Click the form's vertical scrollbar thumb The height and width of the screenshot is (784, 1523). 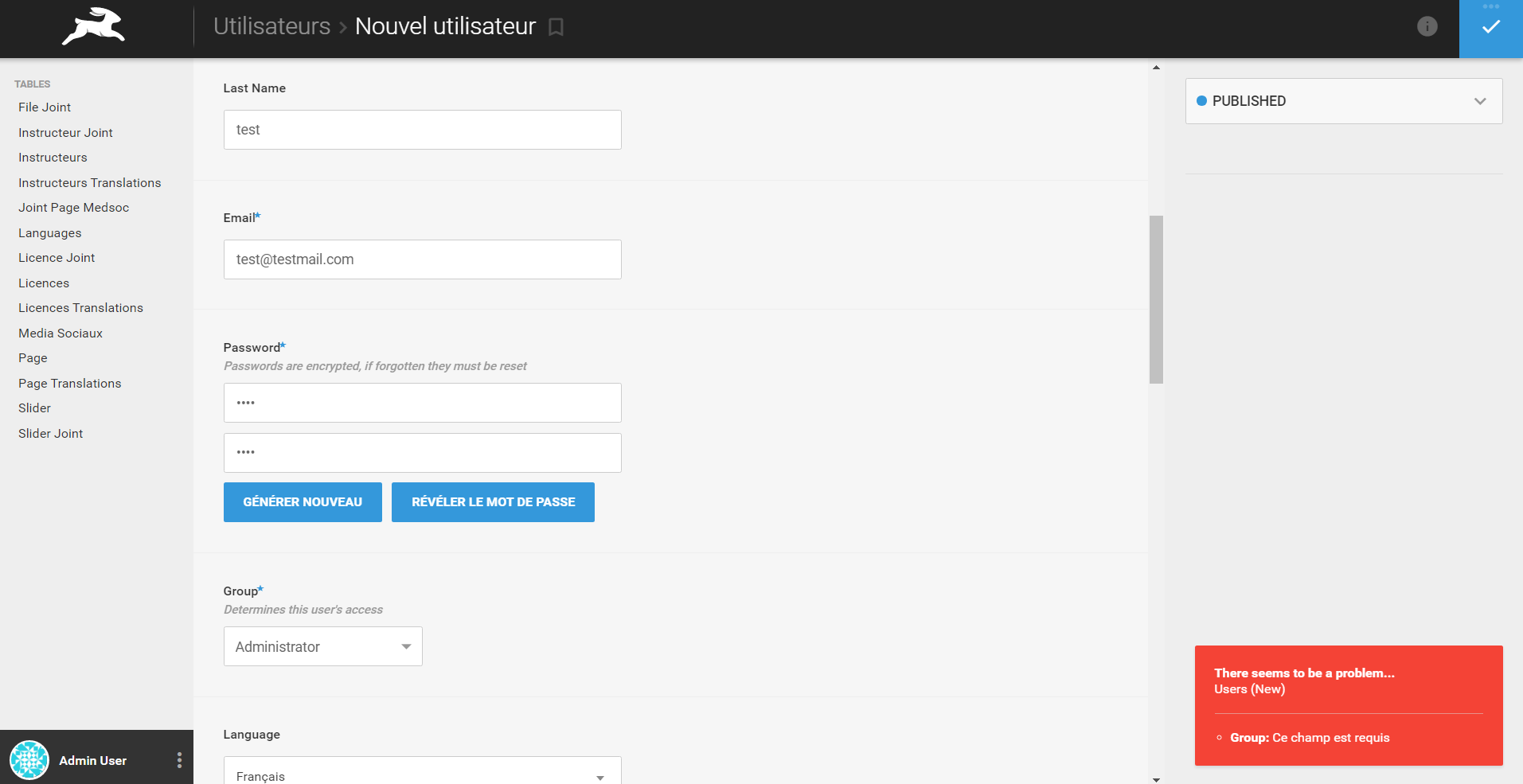point(1156,299)
